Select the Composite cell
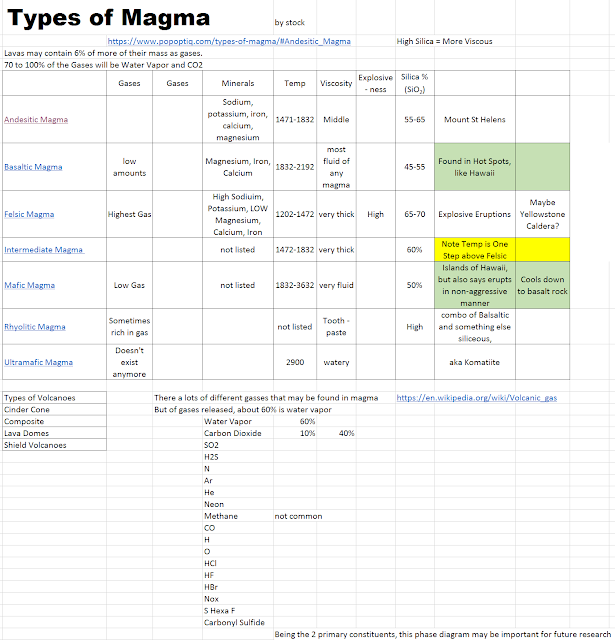The width and height of the screenshot is (615, 640). (x=54, y=422)
